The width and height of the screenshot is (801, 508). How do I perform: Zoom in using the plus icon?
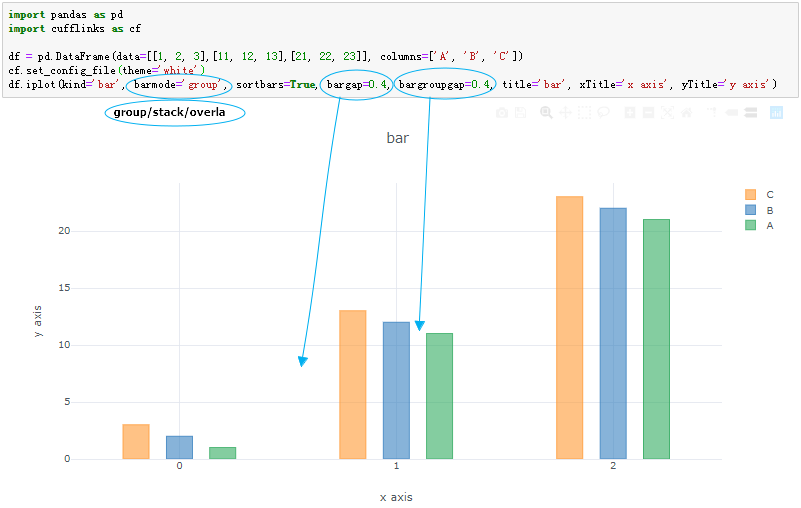(x=630, y=112)
